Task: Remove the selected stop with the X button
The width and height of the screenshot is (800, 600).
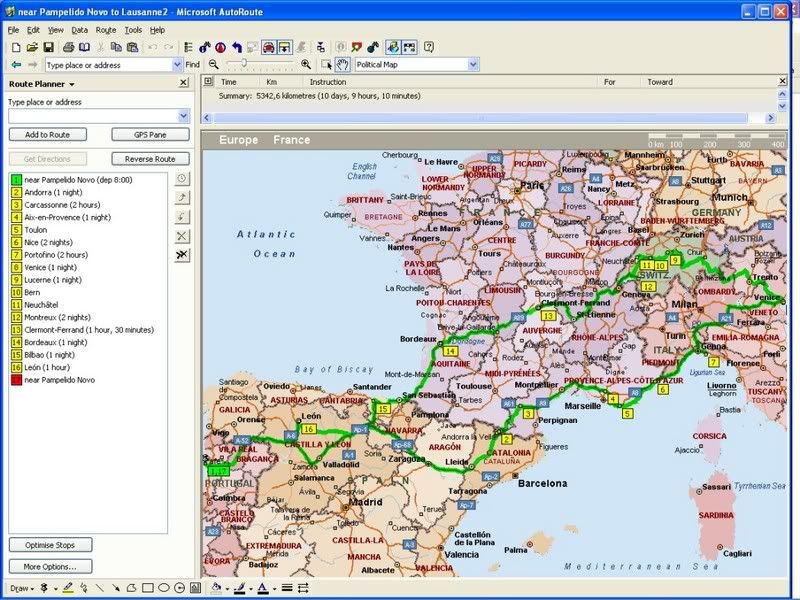Action: [x=182, y=236]
